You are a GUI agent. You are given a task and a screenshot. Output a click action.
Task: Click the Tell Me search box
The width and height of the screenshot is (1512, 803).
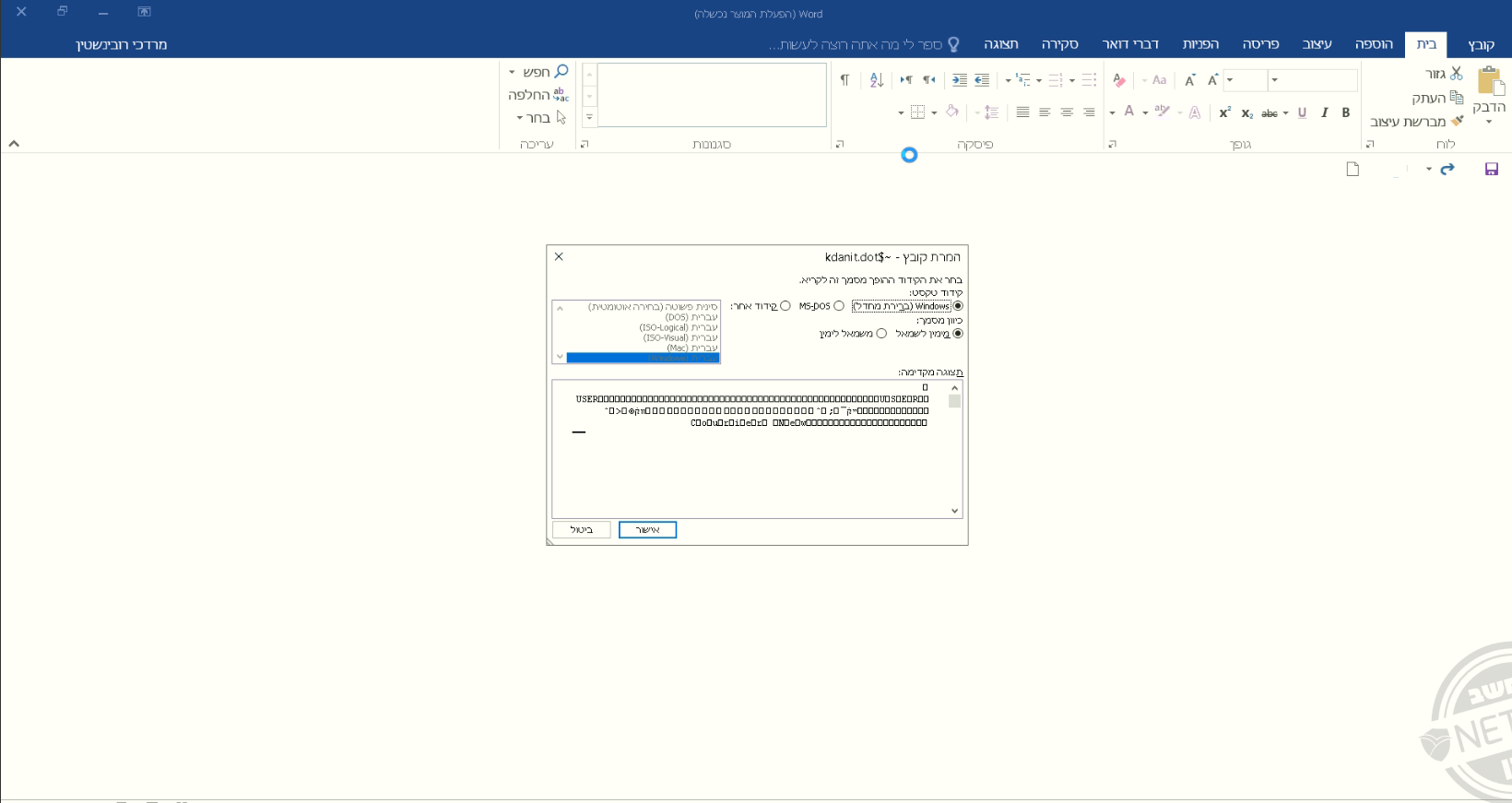[864, 44]
